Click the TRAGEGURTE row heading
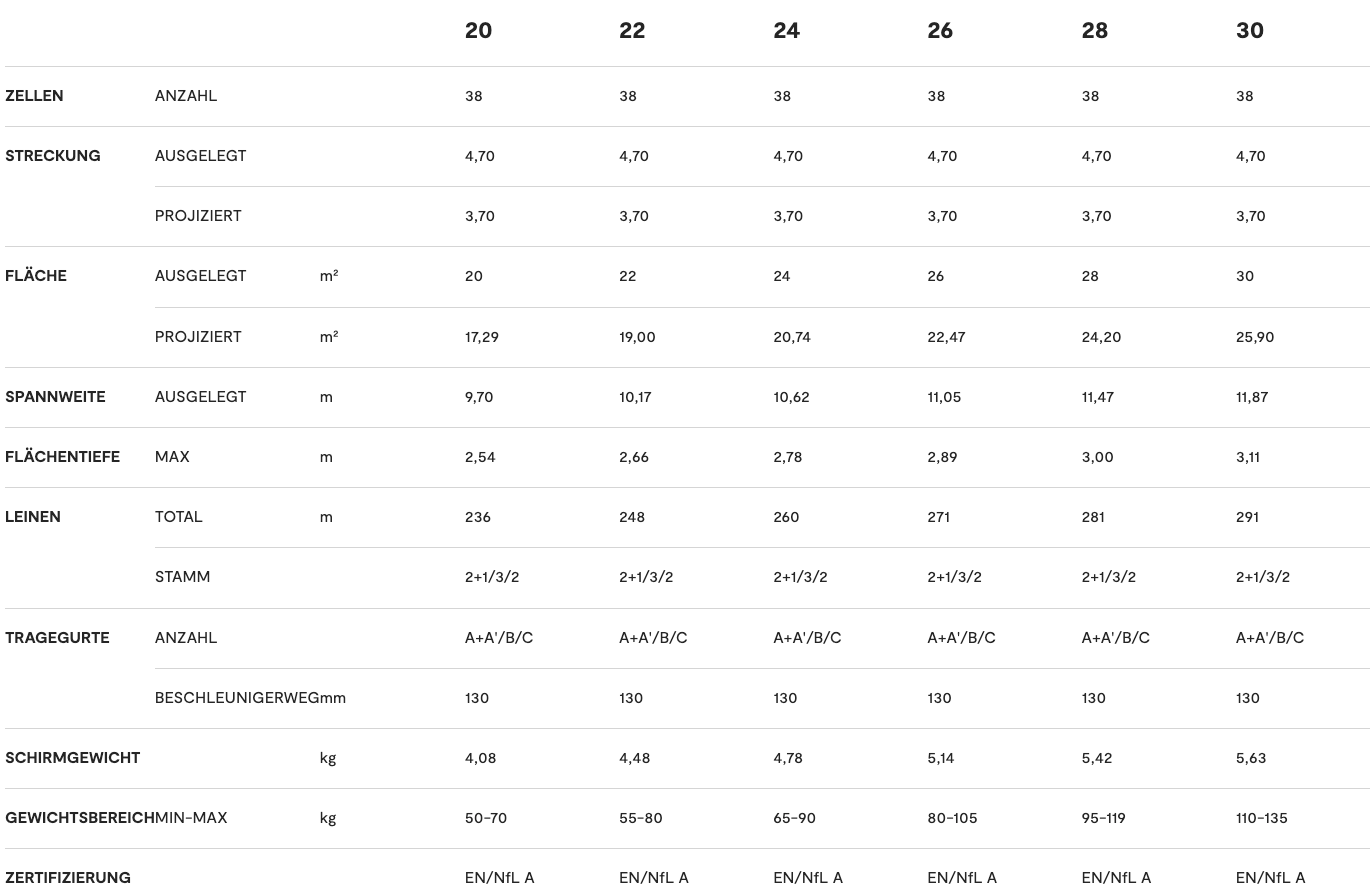The image size is (1370, 895). (57, 638)
